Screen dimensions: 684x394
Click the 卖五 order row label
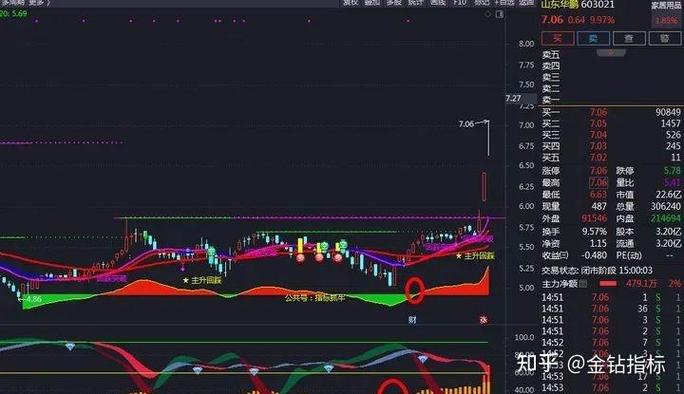click(x=551, y=55)
